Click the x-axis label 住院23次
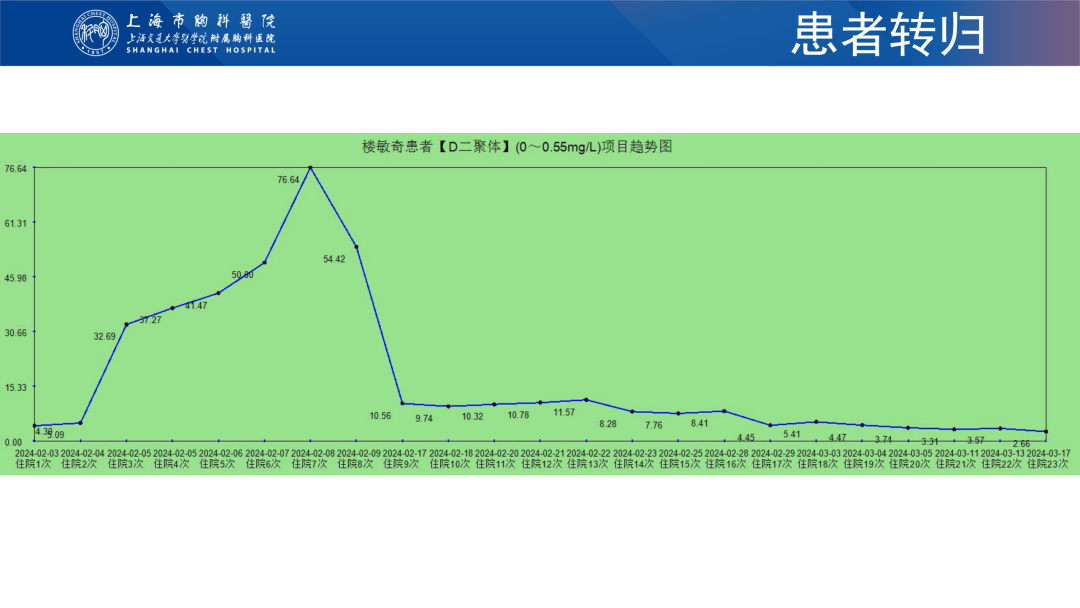Screen dimensions: 1080x608 1048,464
